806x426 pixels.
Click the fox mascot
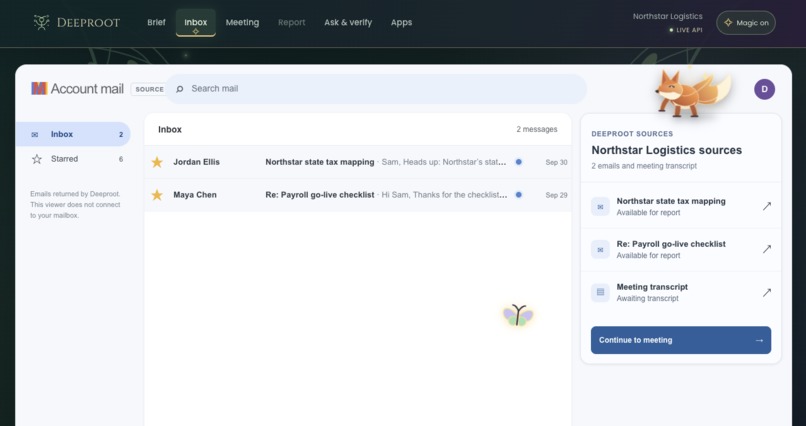(692, 94)
